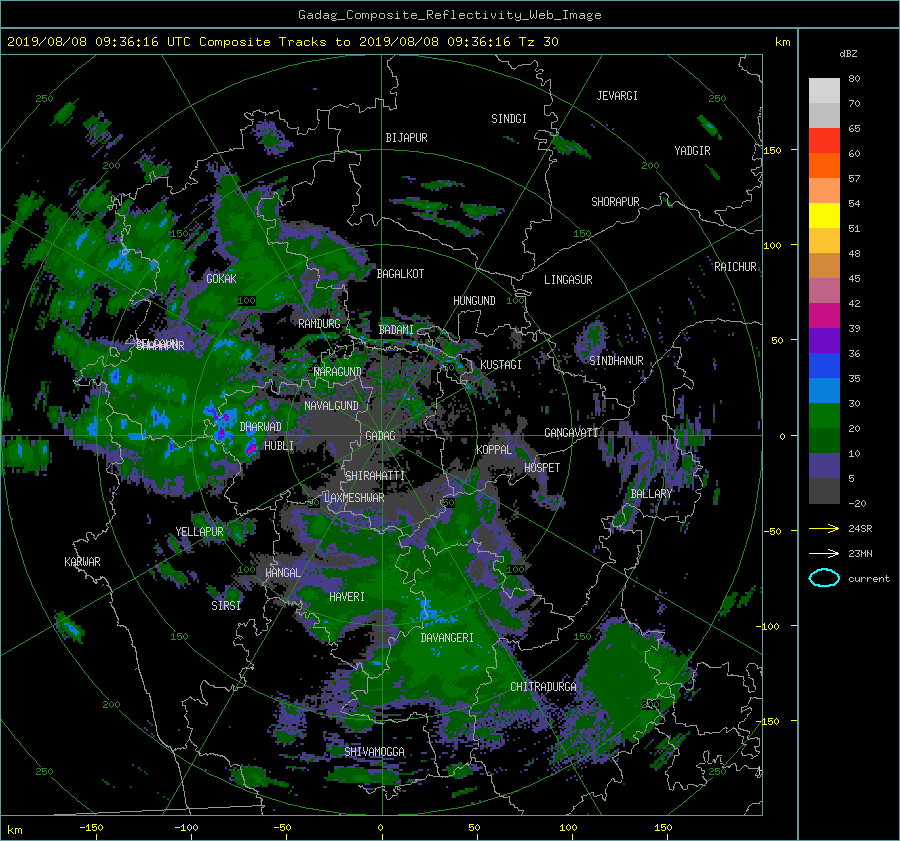This screenshot has width=900, height=841.
Task: Click the KARWAR city label
Action: tap(82, 562)
